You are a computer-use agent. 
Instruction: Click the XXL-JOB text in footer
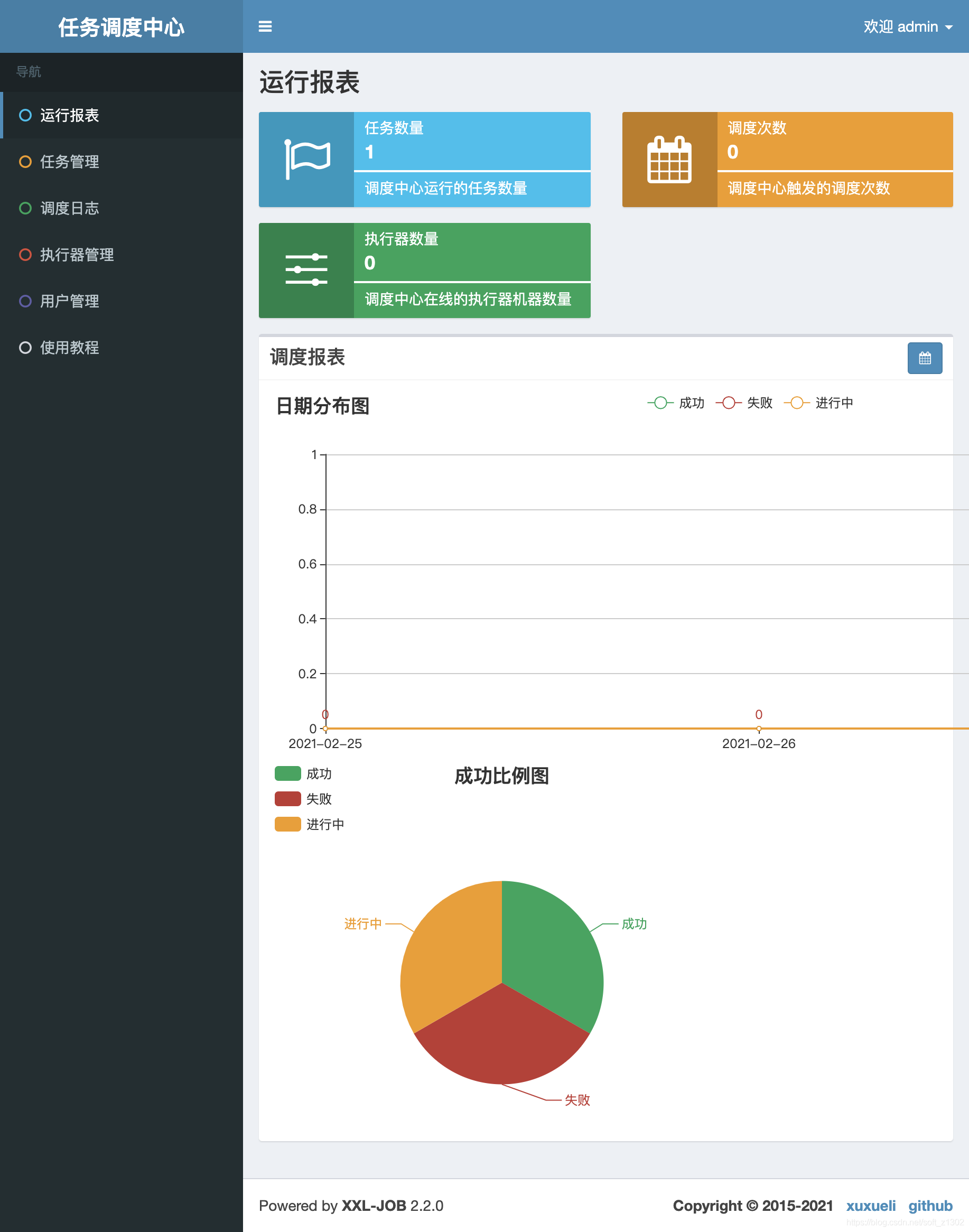point(374,1206)
